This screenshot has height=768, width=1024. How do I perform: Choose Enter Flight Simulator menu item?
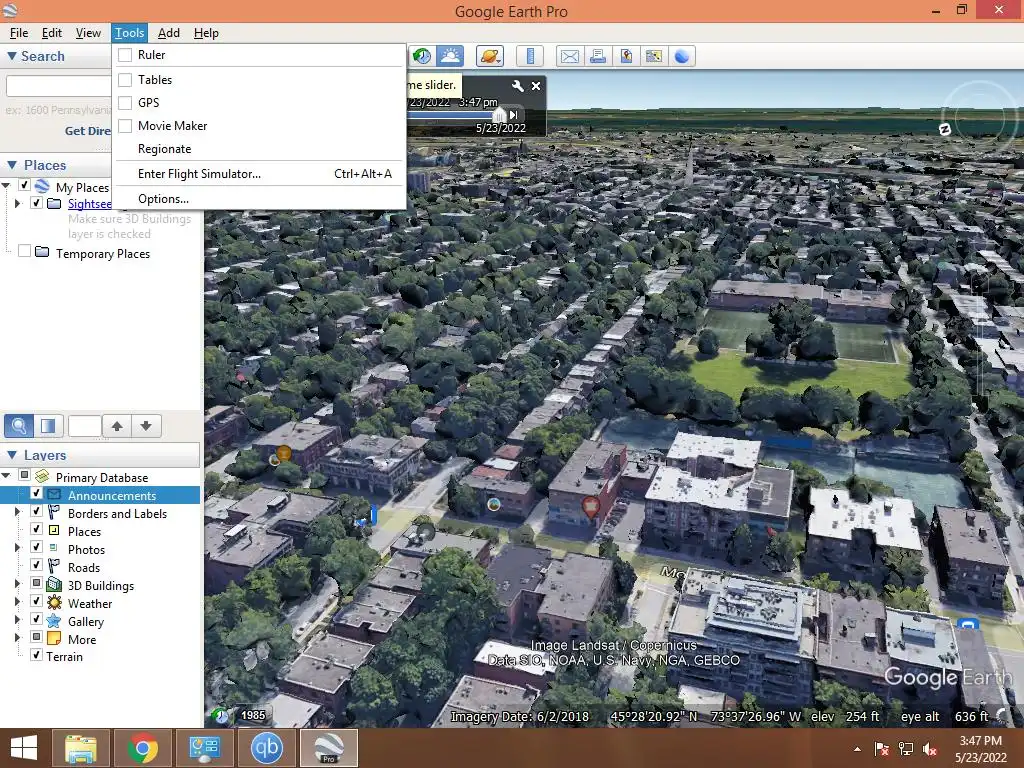point(261,174)
